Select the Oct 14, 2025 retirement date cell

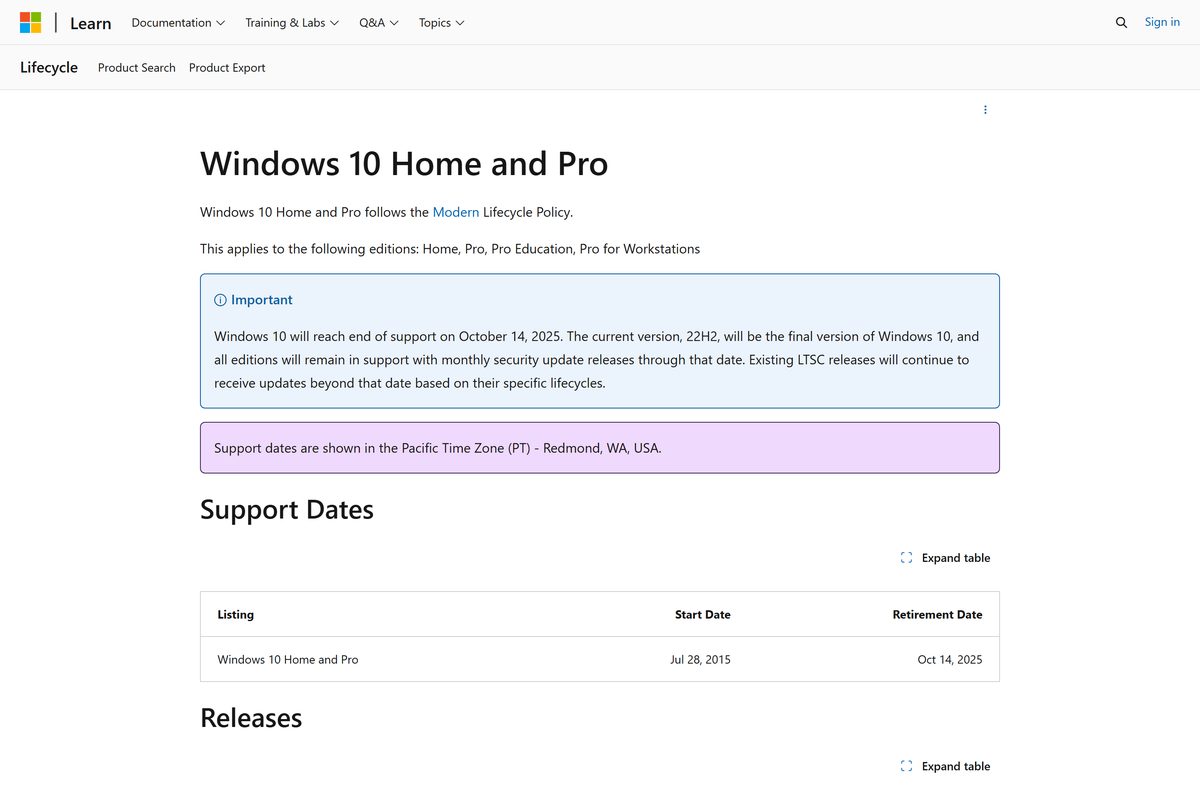coord(950,660)
